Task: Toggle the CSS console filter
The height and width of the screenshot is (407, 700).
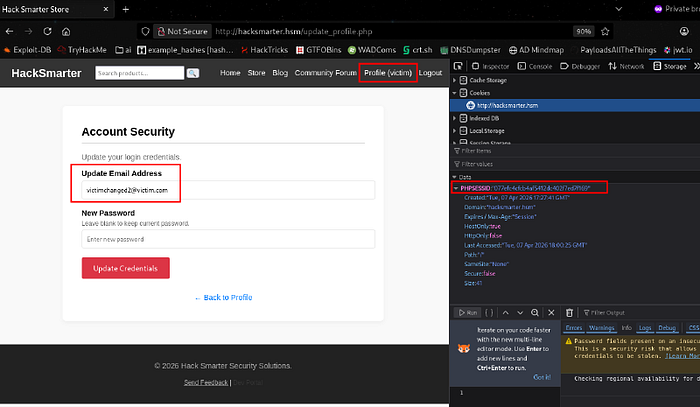Action: (x=693, y=328)
